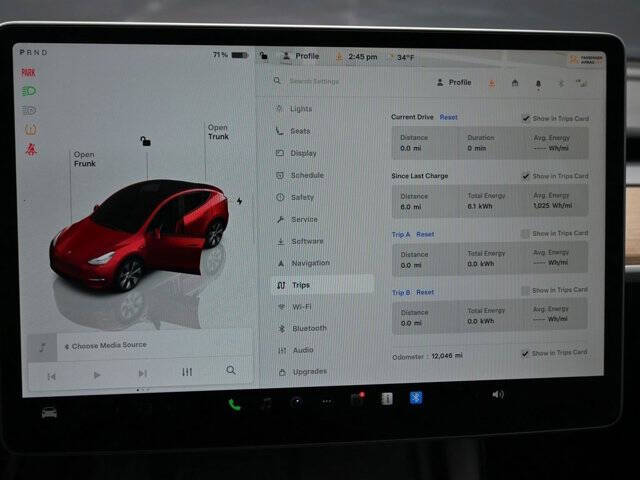Image resolution: width=640 pixels, height=480 pixels.
Task: Open the Audio settings menu
Action: click(x=296, y=350)
